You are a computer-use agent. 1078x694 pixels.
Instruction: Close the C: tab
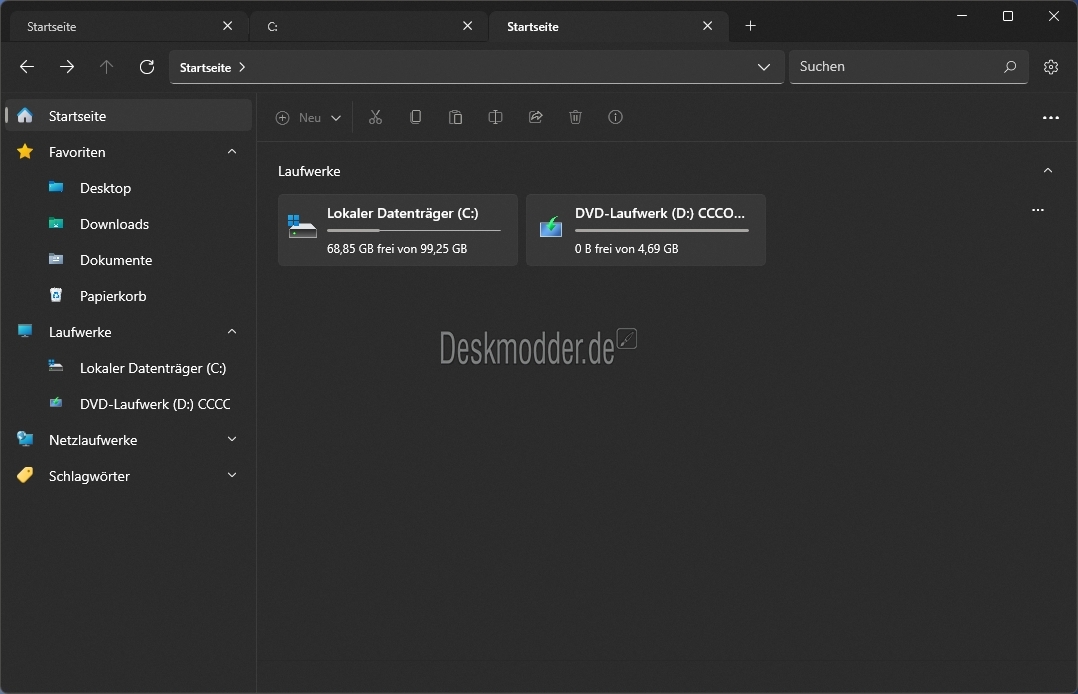coord(468,26)
